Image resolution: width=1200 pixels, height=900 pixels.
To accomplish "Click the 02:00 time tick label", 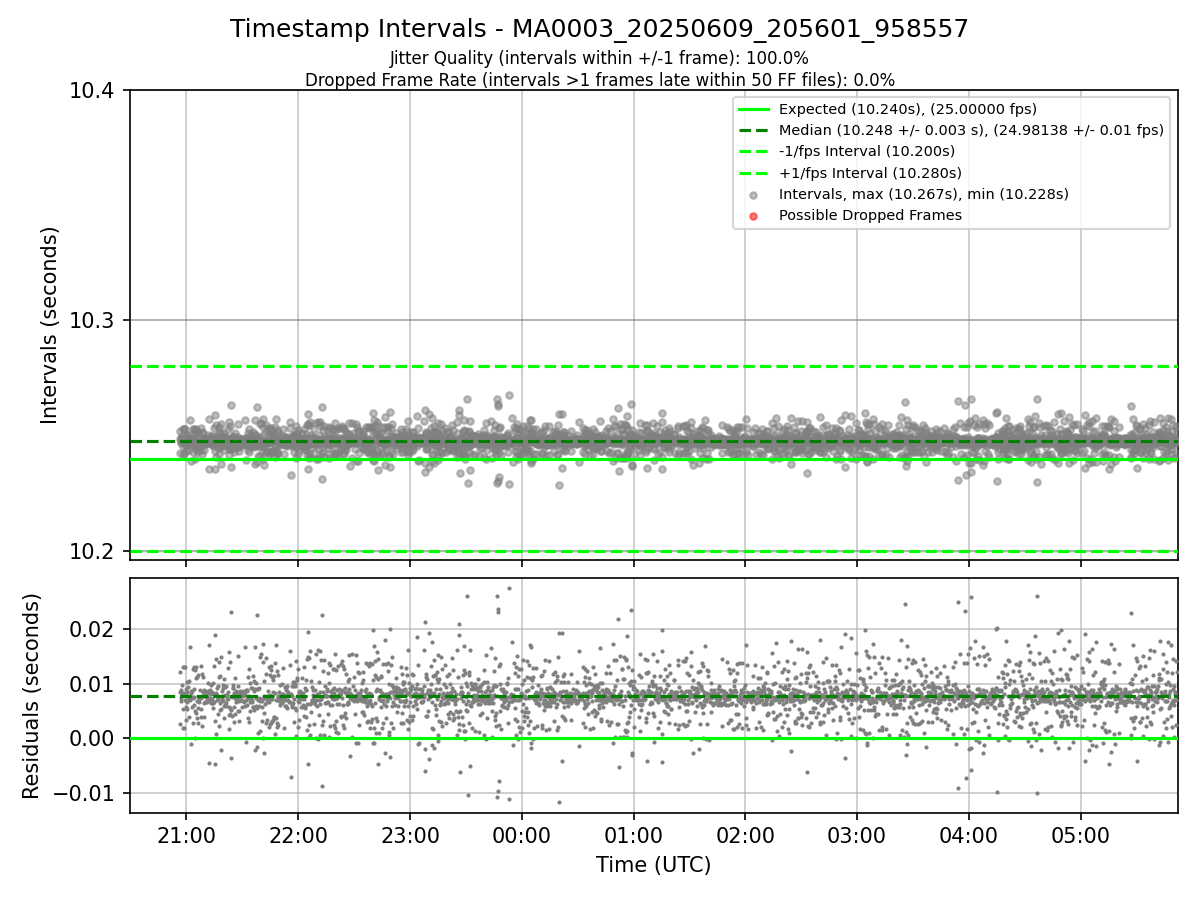I will pos(745,834).
